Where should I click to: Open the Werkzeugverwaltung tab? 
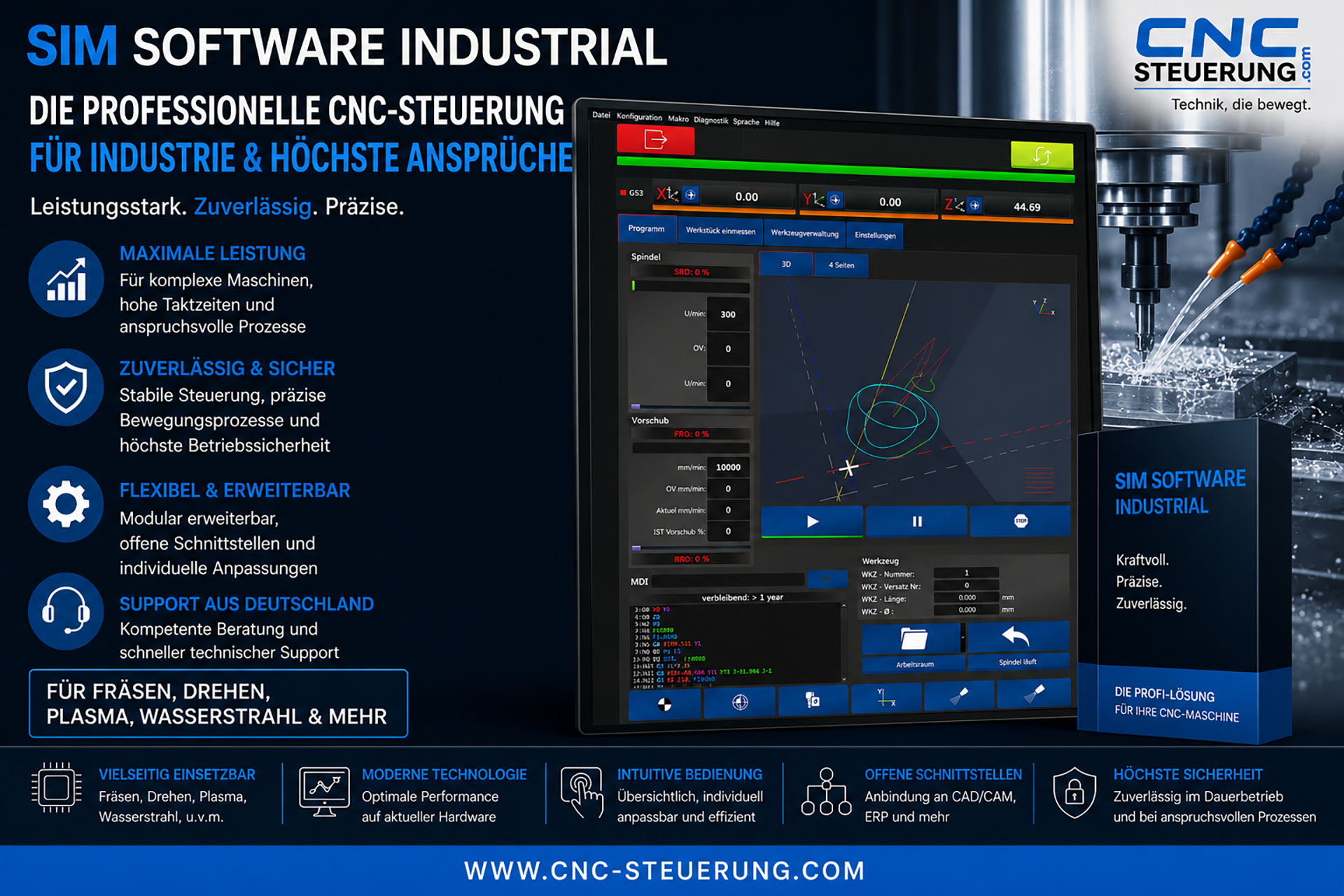click(804, 234)
